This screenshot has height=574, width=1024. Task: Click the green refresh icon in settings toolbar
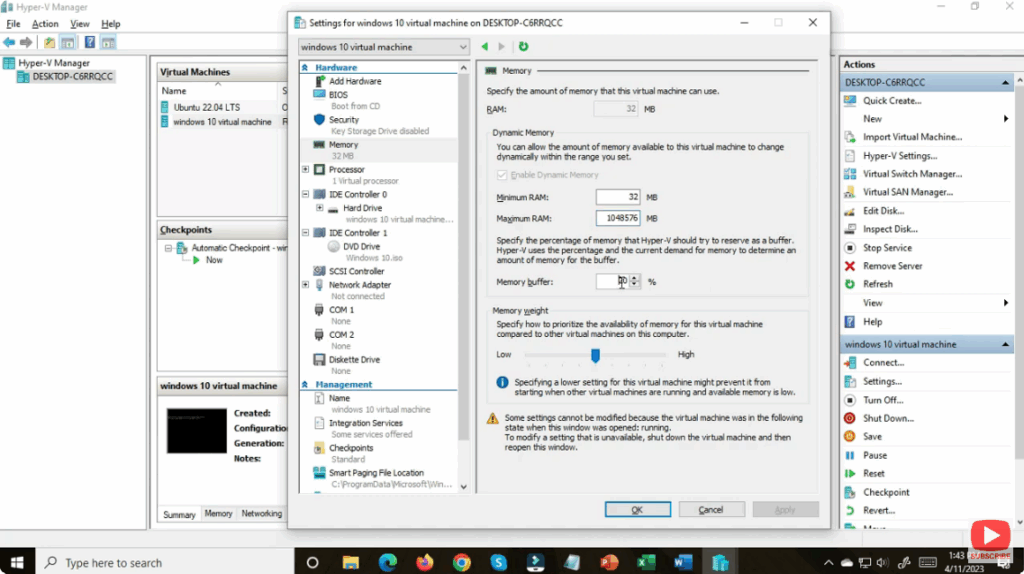(x=523, y=47)
